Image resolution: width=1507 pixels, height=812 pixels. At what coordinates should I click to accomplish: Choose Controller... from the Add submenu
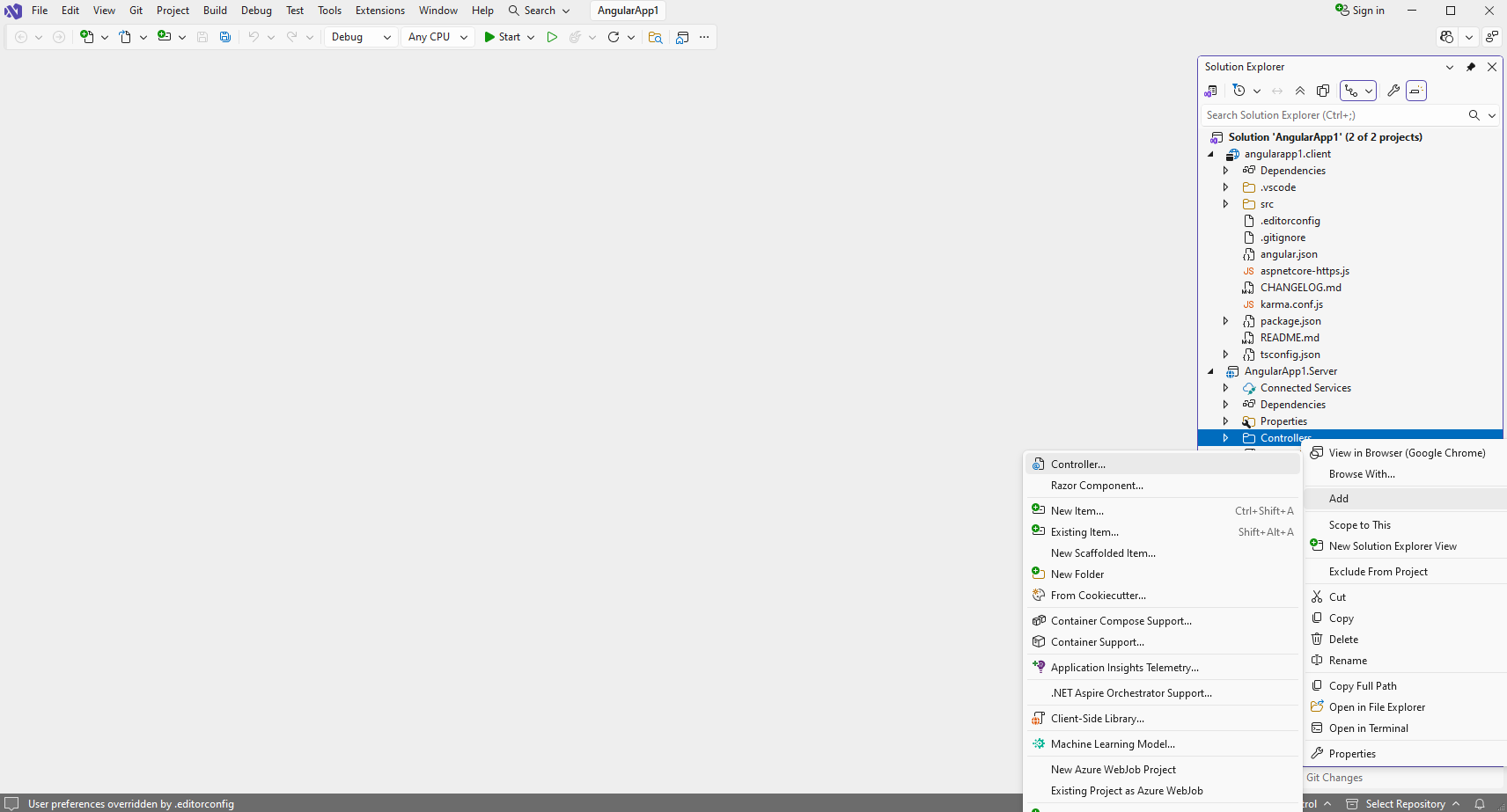click(1077, 465)
